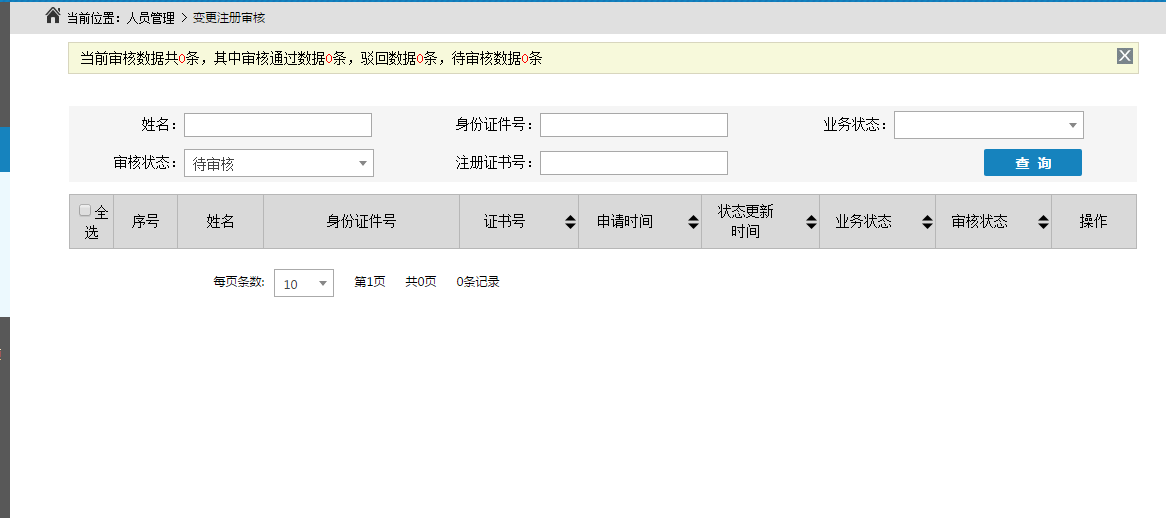This screenshot has height=518, width=1166.
Task: Sort by 业务状态 column arrows
Action: [927, 222]
